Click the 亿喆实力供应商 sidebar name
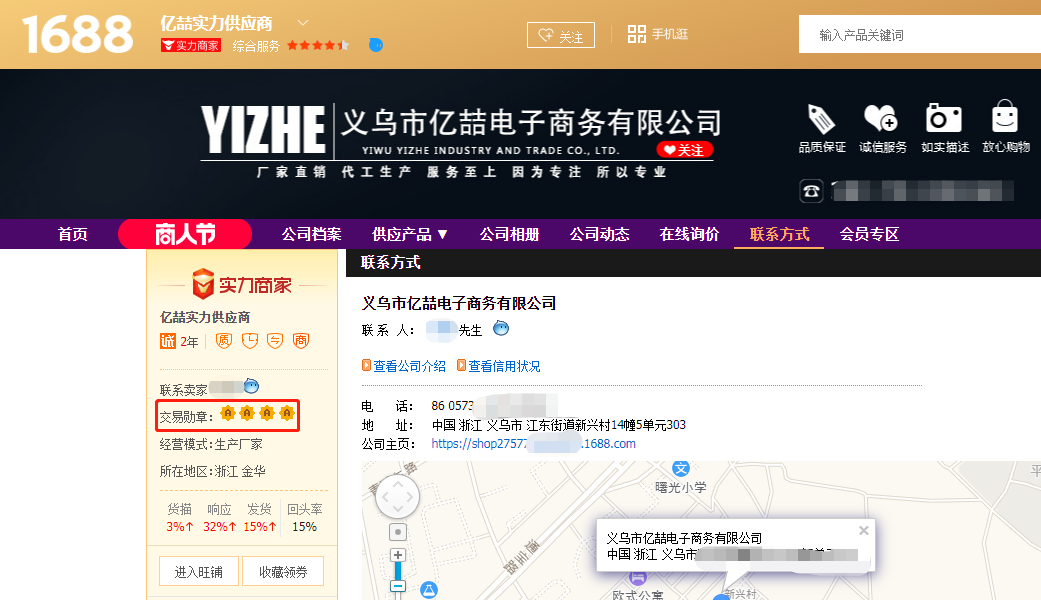Image resolution: width=1041 pixels, height=600 pixels. pos(205,317)
